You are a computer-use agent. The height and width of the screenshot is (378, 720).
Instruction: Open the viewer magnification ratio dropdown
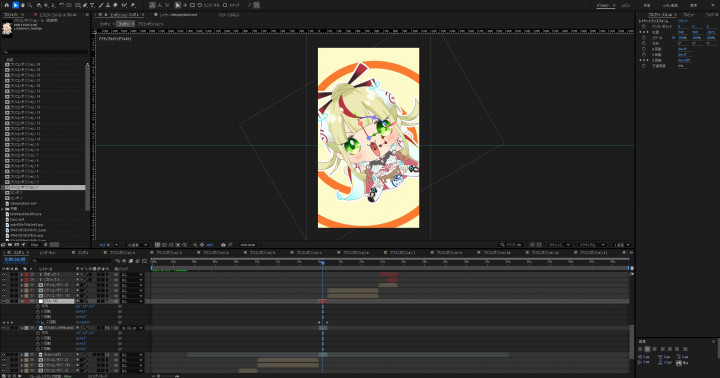pos(109,245)
